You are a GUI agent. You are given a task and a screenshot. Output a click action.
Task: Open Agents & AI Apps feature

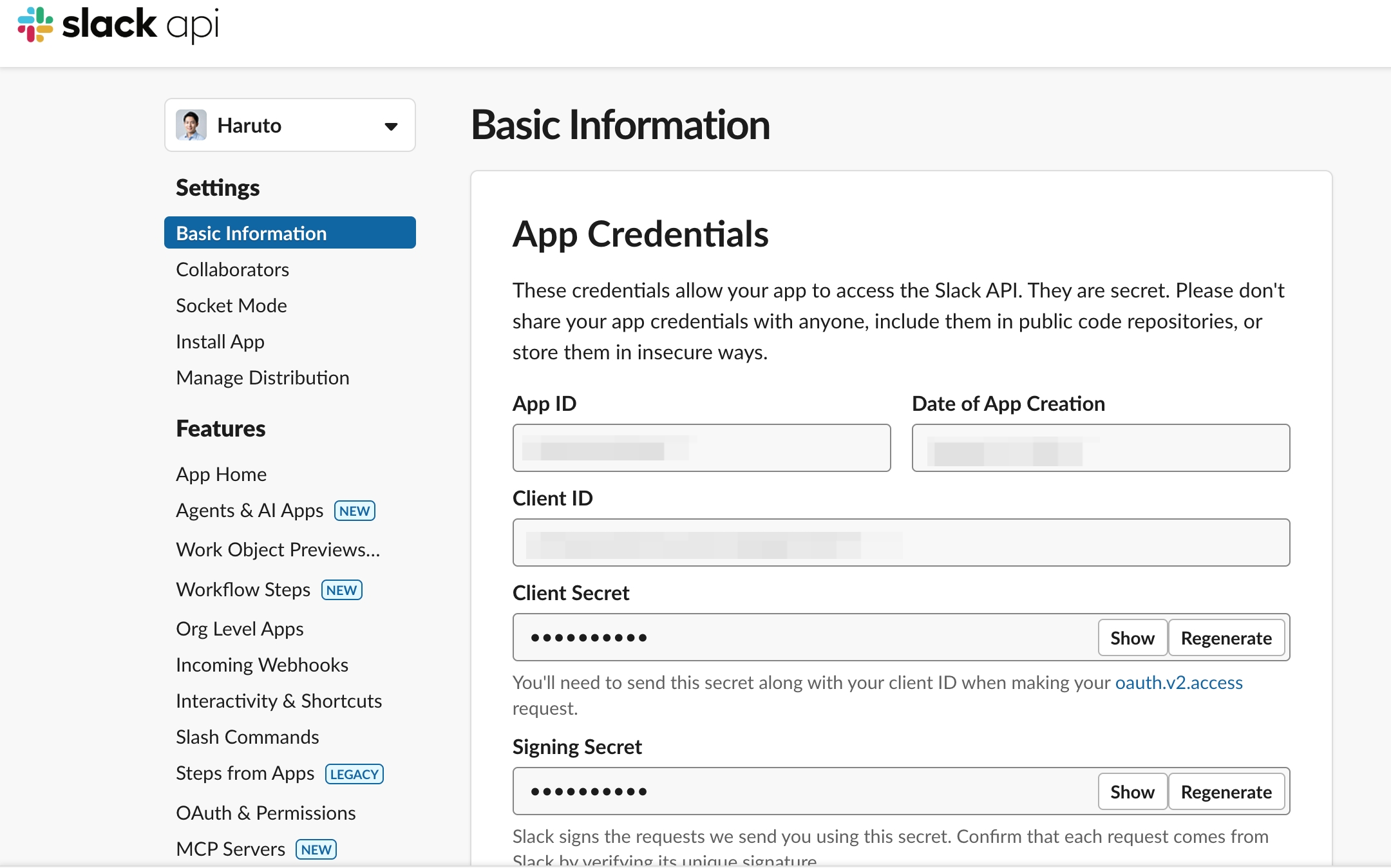250,510
